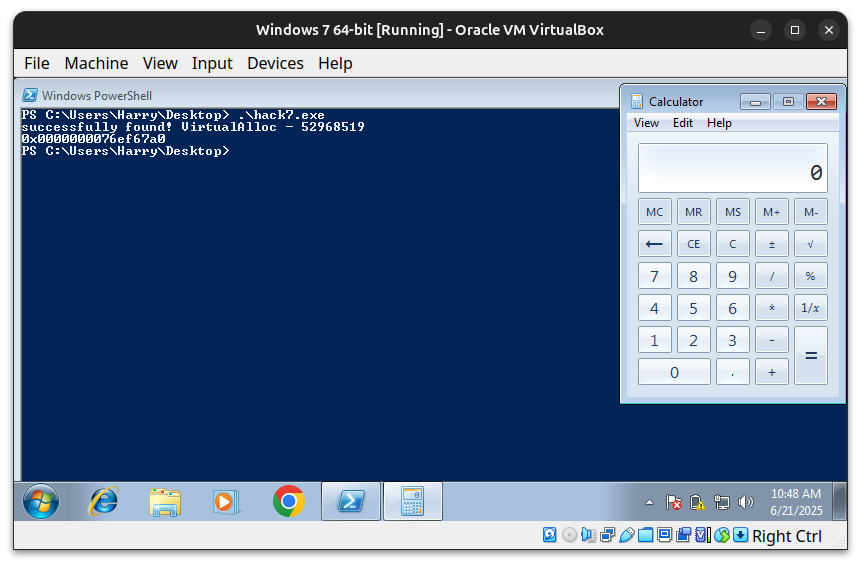The image size is (861, 566).
Task: Click the PowerShell title bar icon
Action: (x=30, y=95)
